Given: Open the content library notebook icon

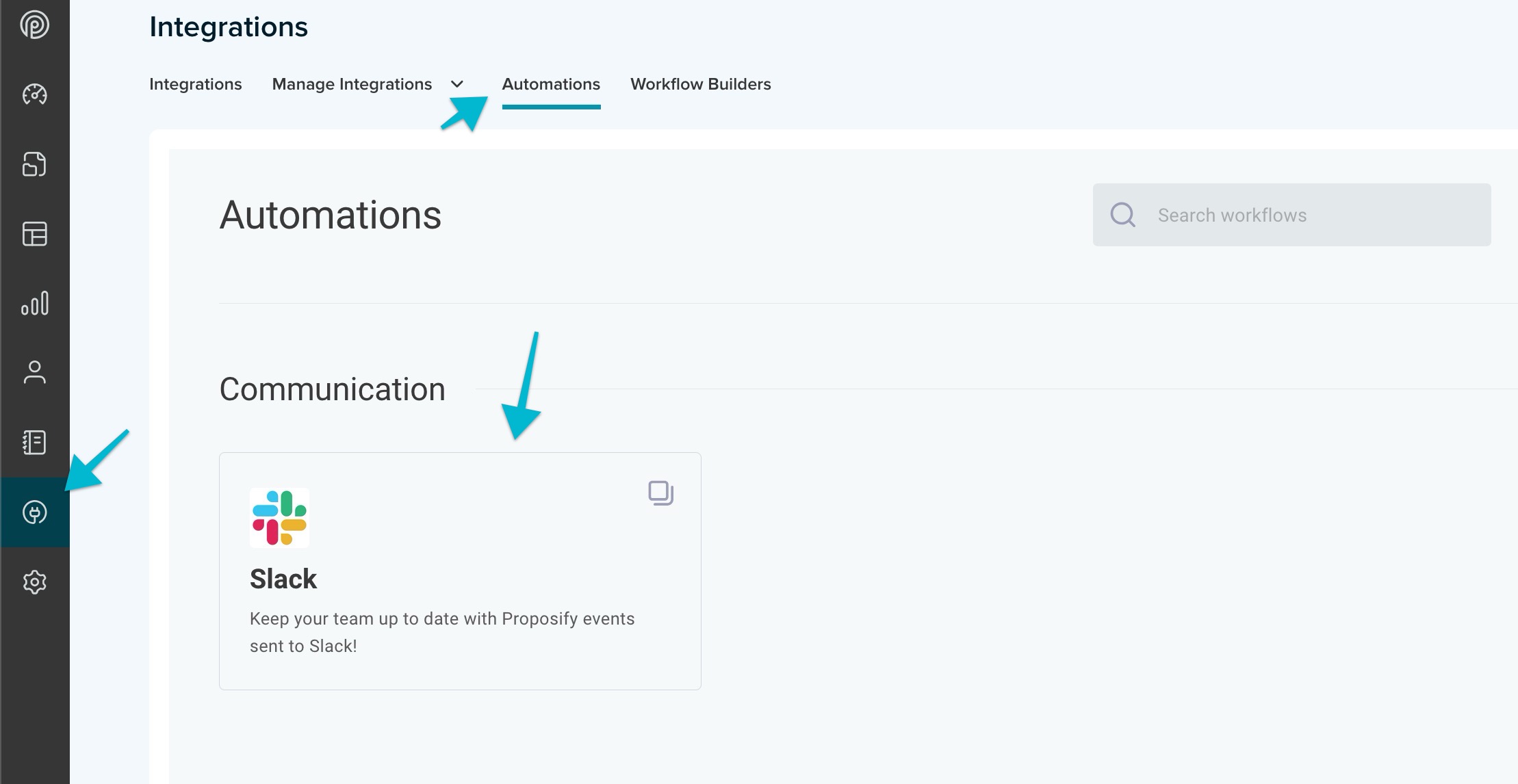Looking at the screenshot, I should pos(34,443).
